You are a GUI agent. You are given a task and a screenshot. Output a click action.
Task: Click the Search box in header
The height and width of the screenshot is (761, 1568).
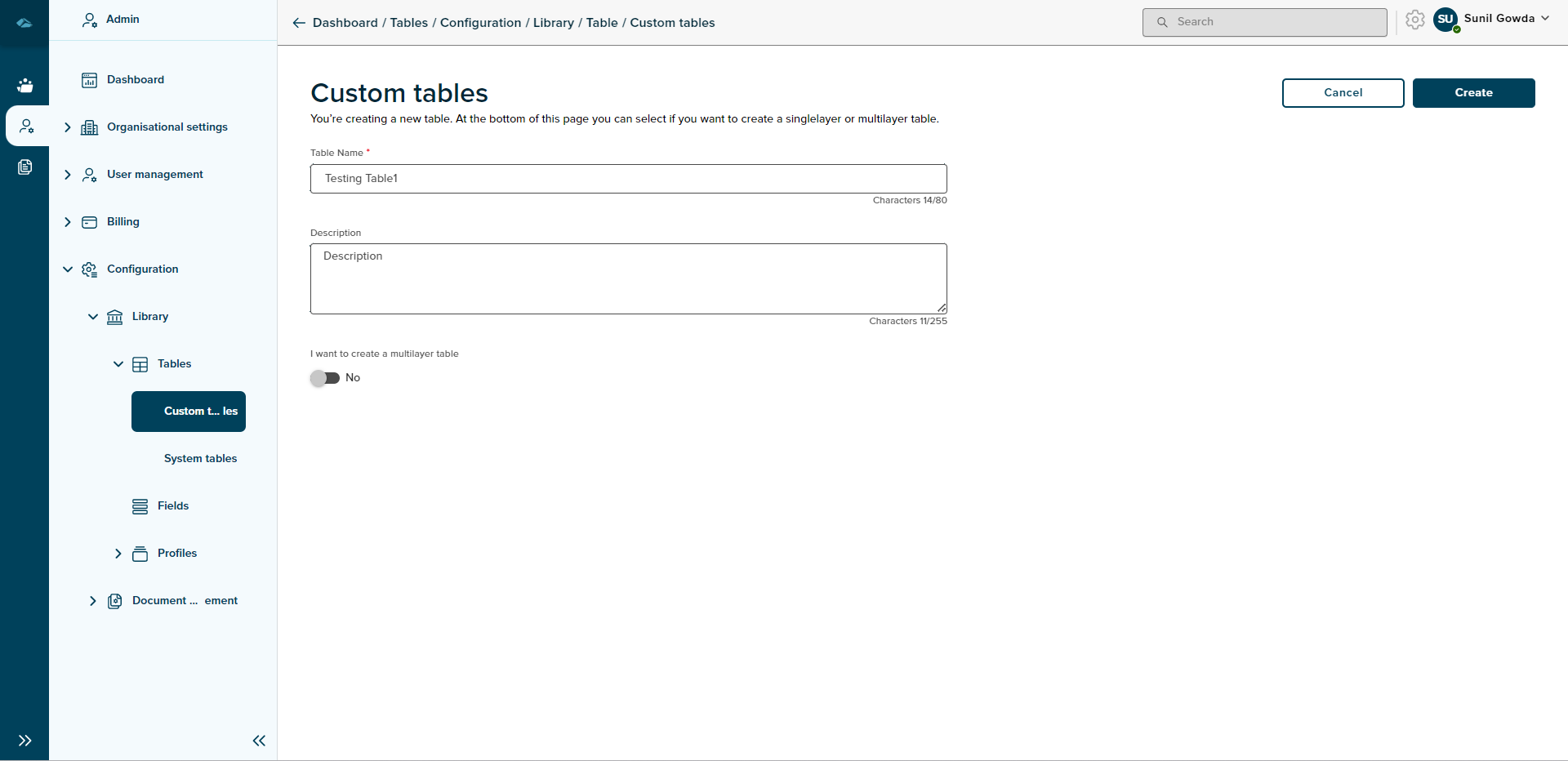(1264, 22)
